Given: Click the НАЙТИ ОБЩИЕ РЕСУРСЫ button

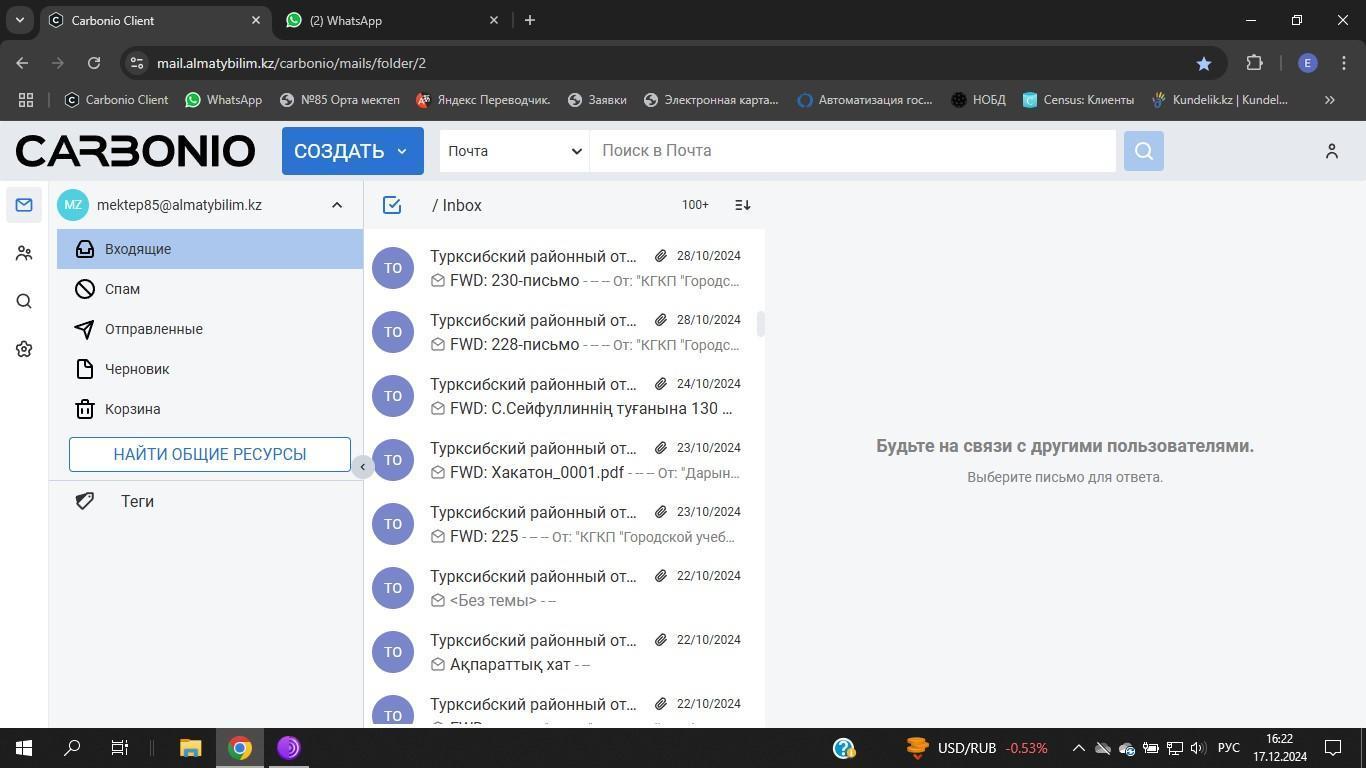Looking at the screenshot, I should pos(210,454).
